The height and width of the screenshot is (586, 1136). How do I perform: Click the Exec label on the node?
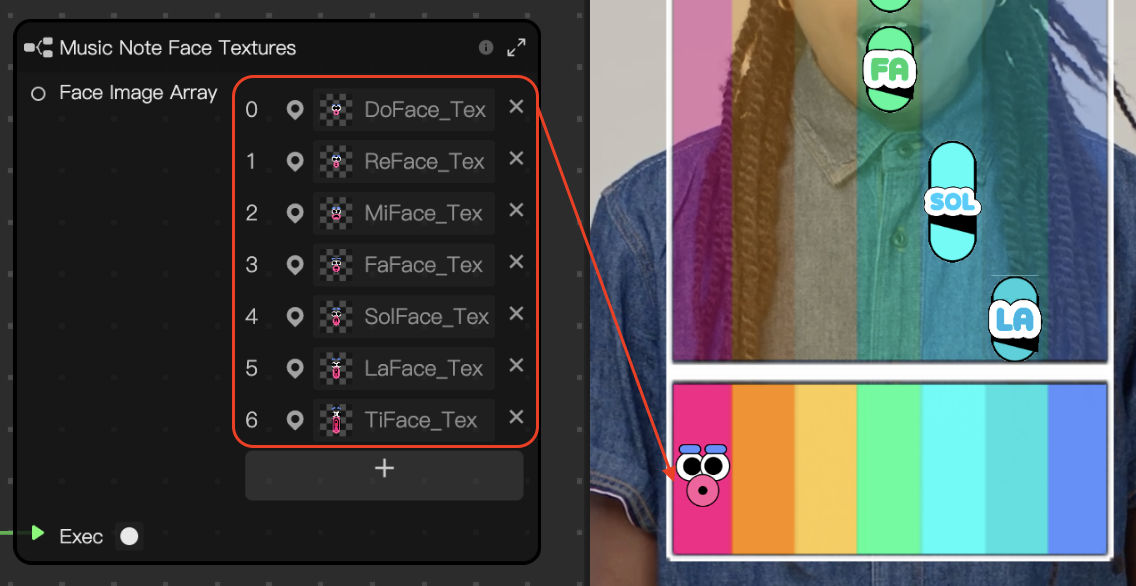pos(81,536)
